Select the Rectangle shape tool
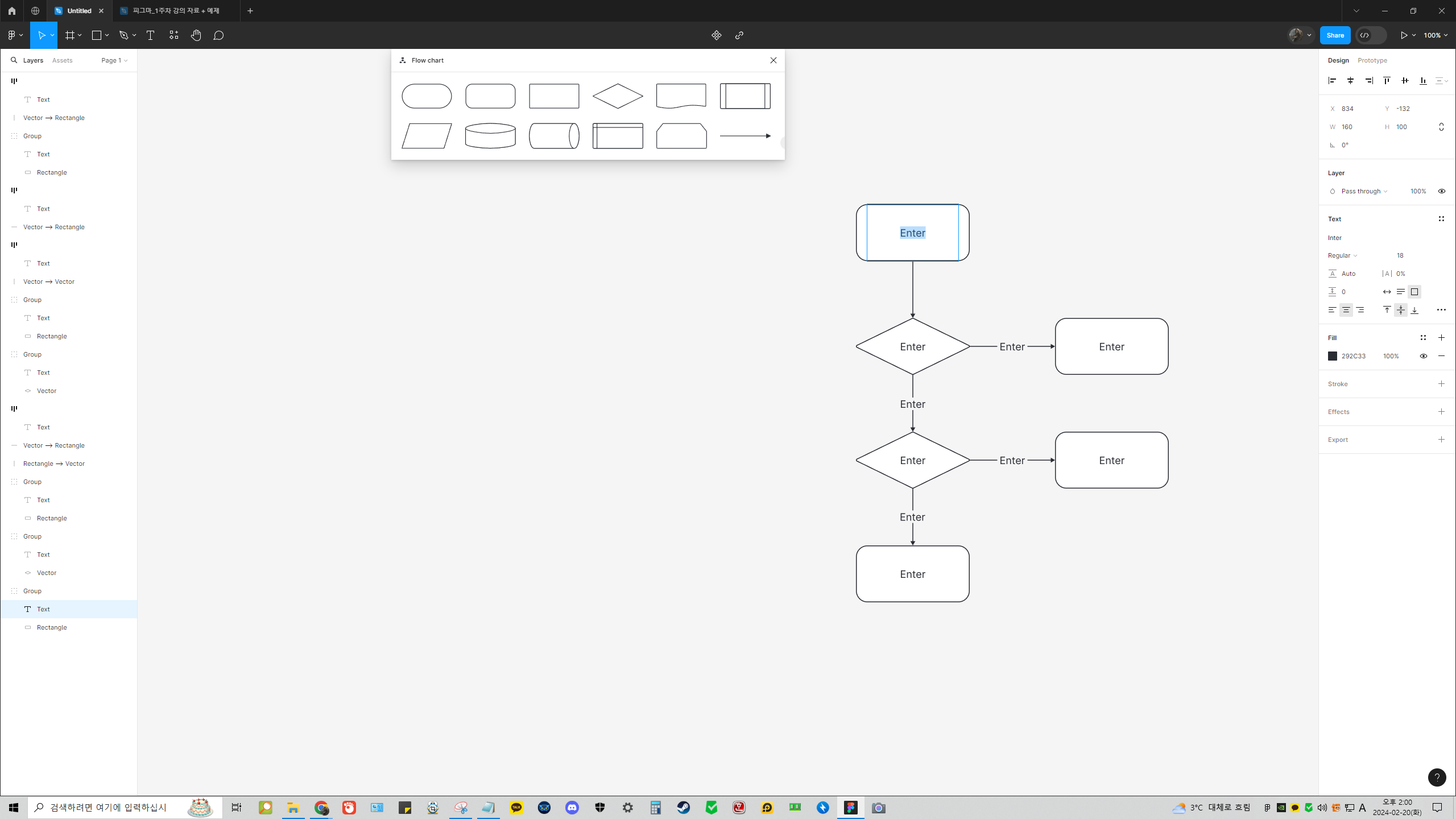This screenshot has height=819, width=1456. [x=97, y=35]
